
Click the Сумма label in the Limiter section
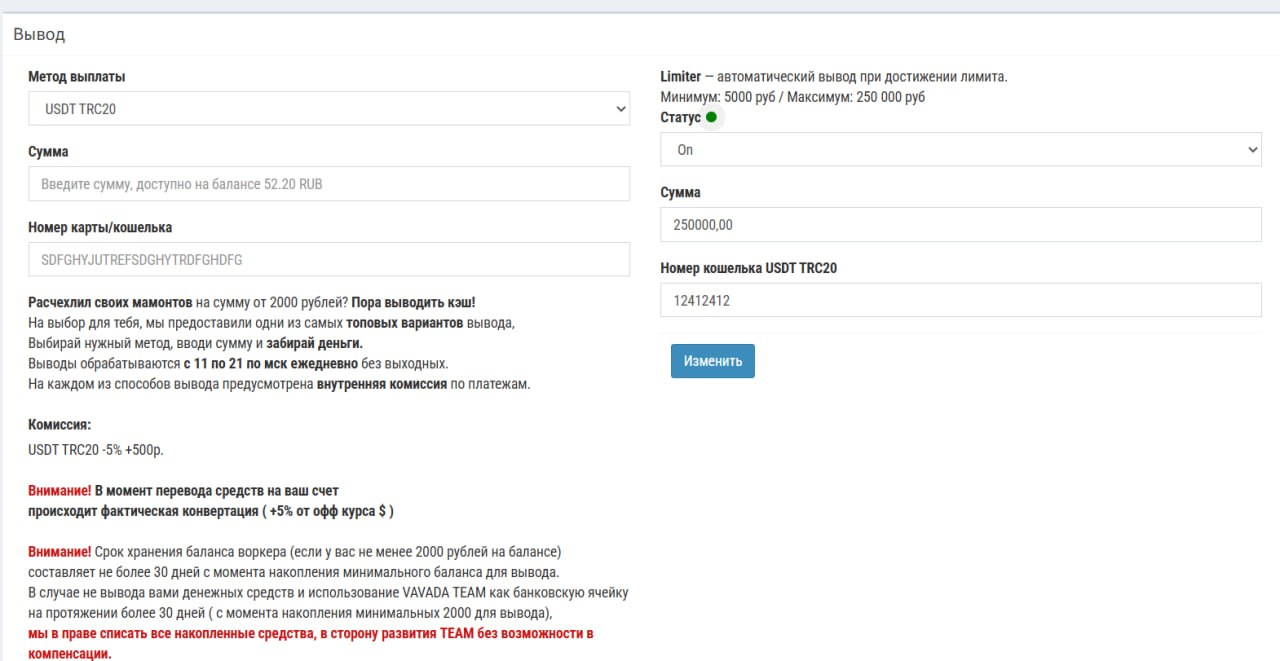click(x=680, y=192)
